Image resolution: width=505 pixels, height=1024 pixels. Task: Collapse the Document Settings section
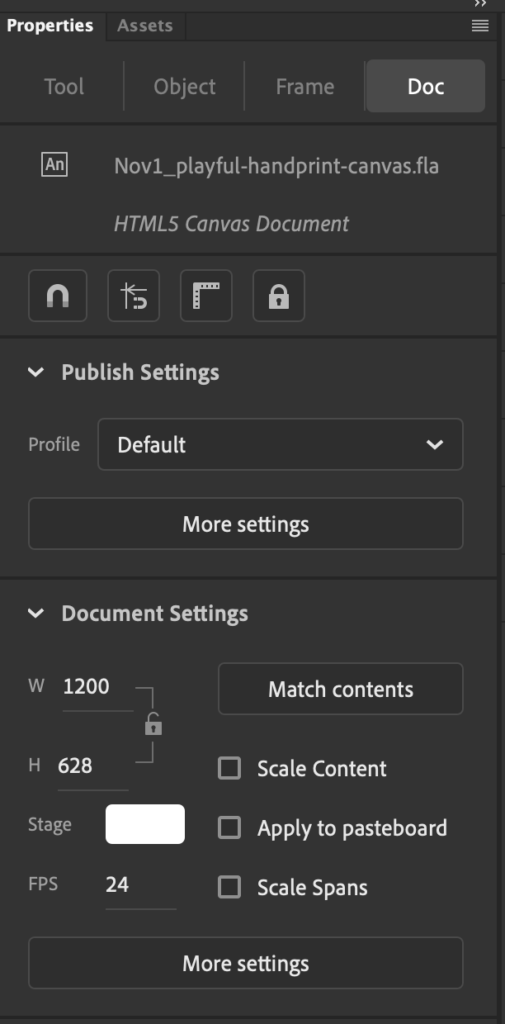pyautogui.click(x=36, y=613)
